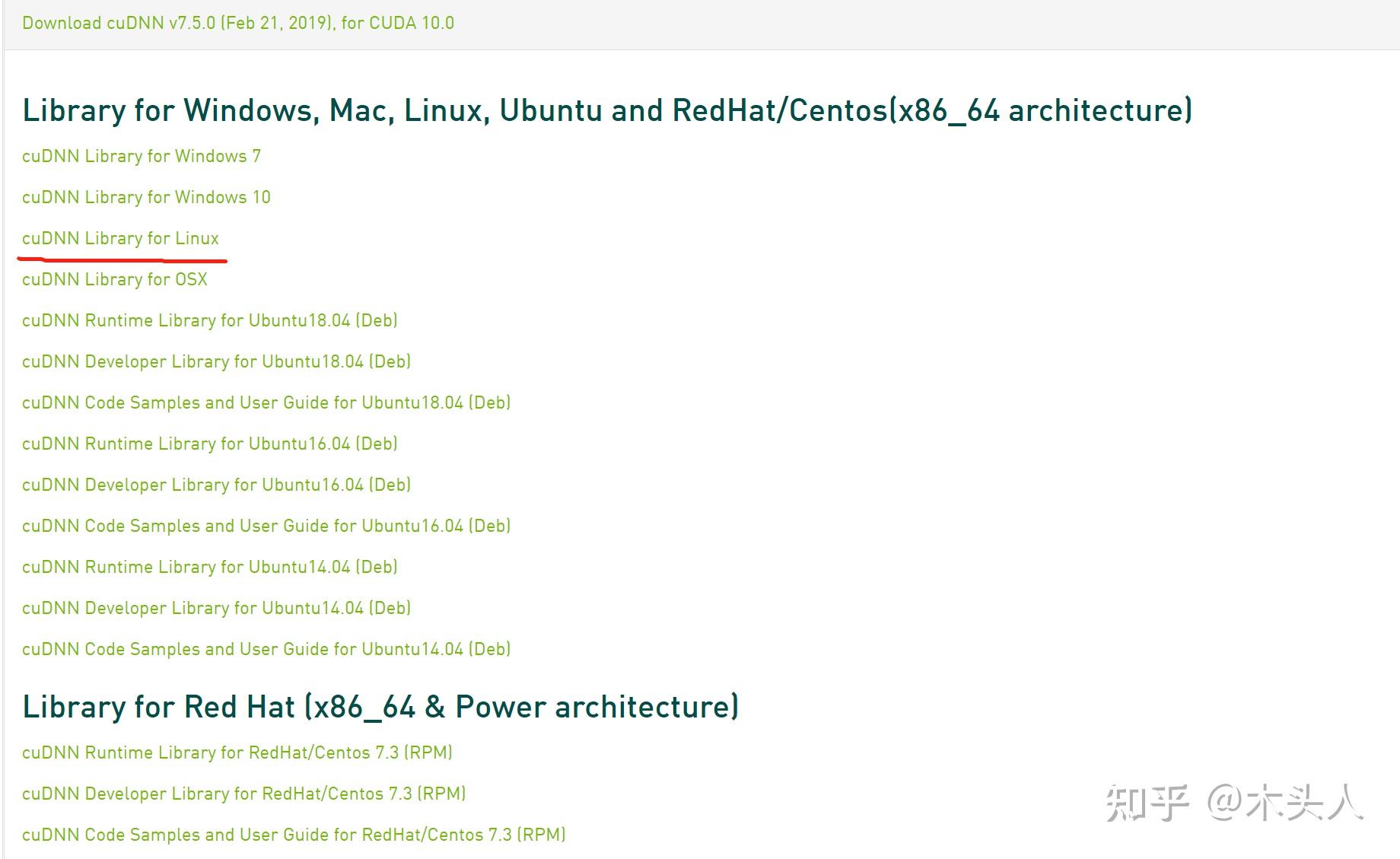Download cuDNN Developer Library for Ubuntu18.04 (Deb)
1400x859 pixels.
[x=217, y=361]
